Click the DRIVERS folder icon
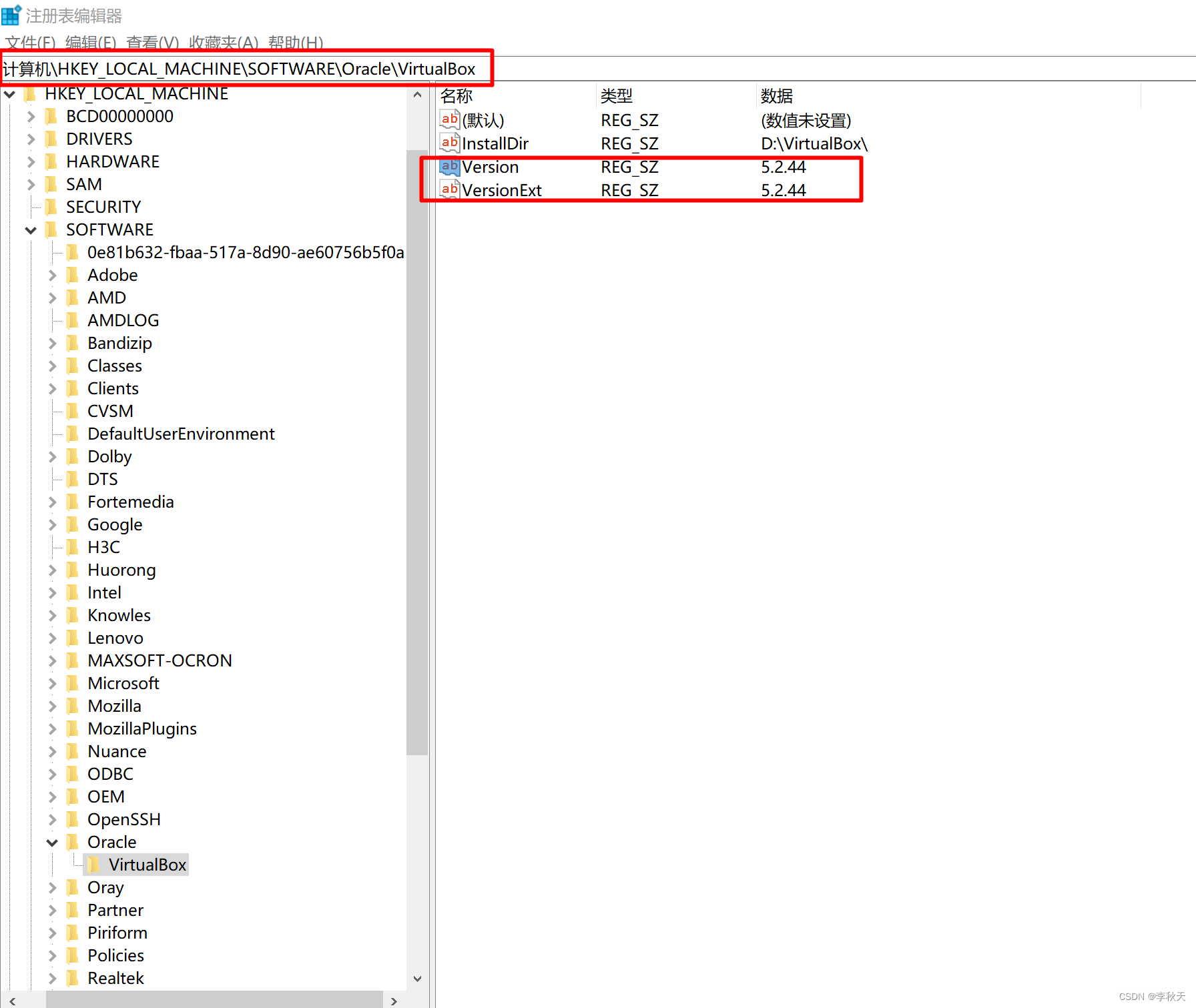Screen dimensions: 1196x1008 [x=51, y=139]
